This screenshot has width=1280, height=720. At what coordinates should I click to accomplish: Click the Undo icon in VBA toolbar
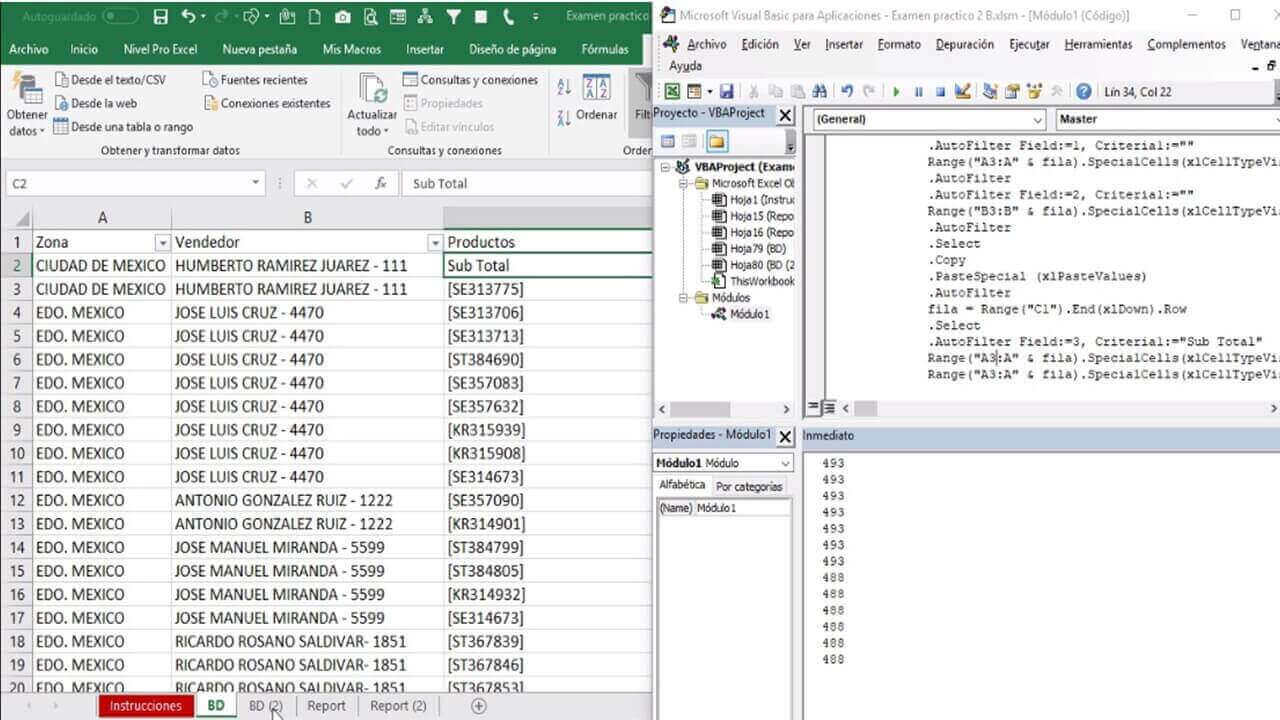pyautogui.click(x=848, y=91)
